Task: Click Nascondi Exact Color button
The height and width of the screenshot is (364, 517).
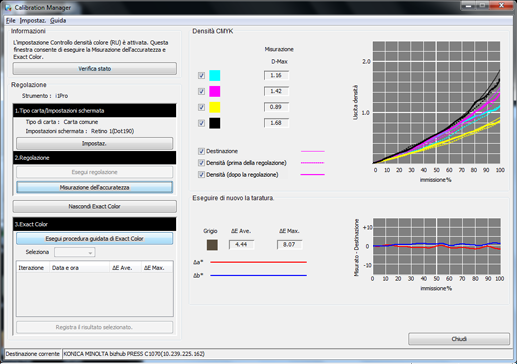Action: [x=95, y=206]
